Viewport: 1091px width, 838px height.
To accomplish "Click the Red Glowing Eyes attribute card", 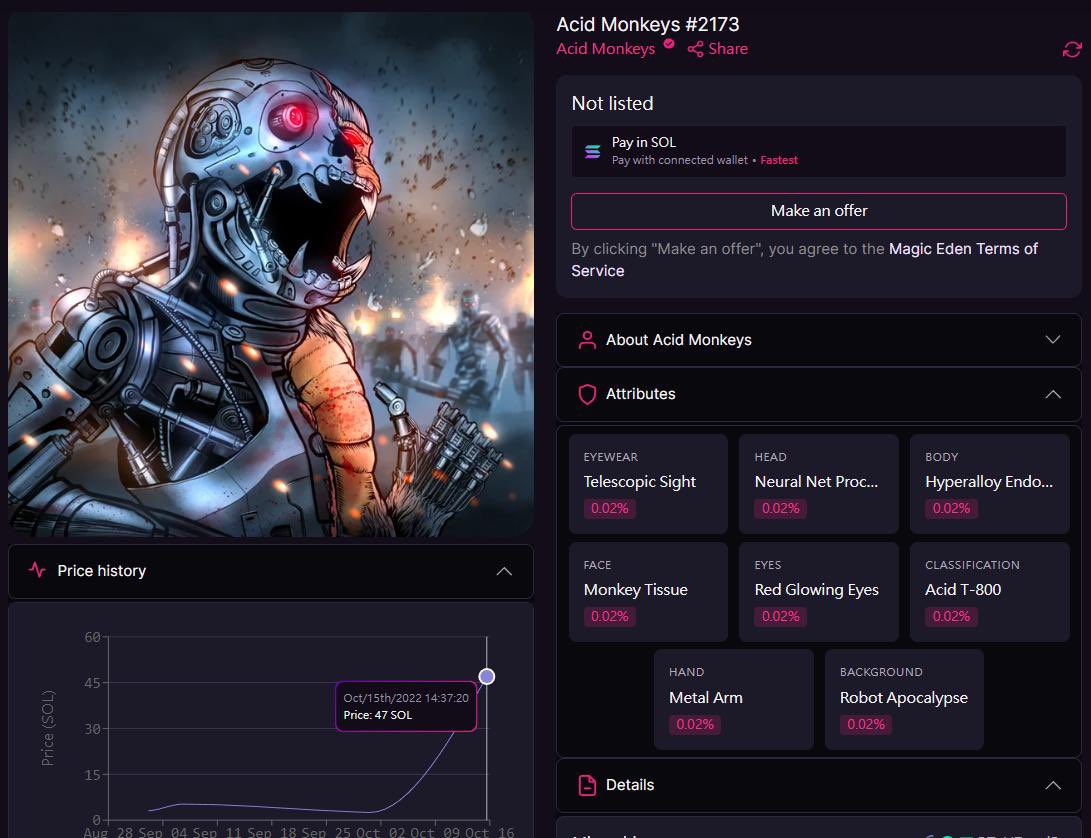I will tap(819, 592).
